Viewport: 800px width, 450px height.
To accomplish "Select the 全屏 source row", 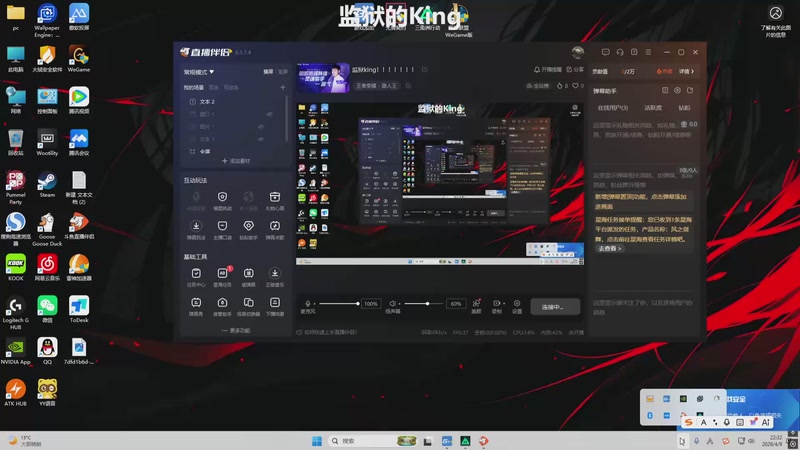I will [x=233, y=152].
